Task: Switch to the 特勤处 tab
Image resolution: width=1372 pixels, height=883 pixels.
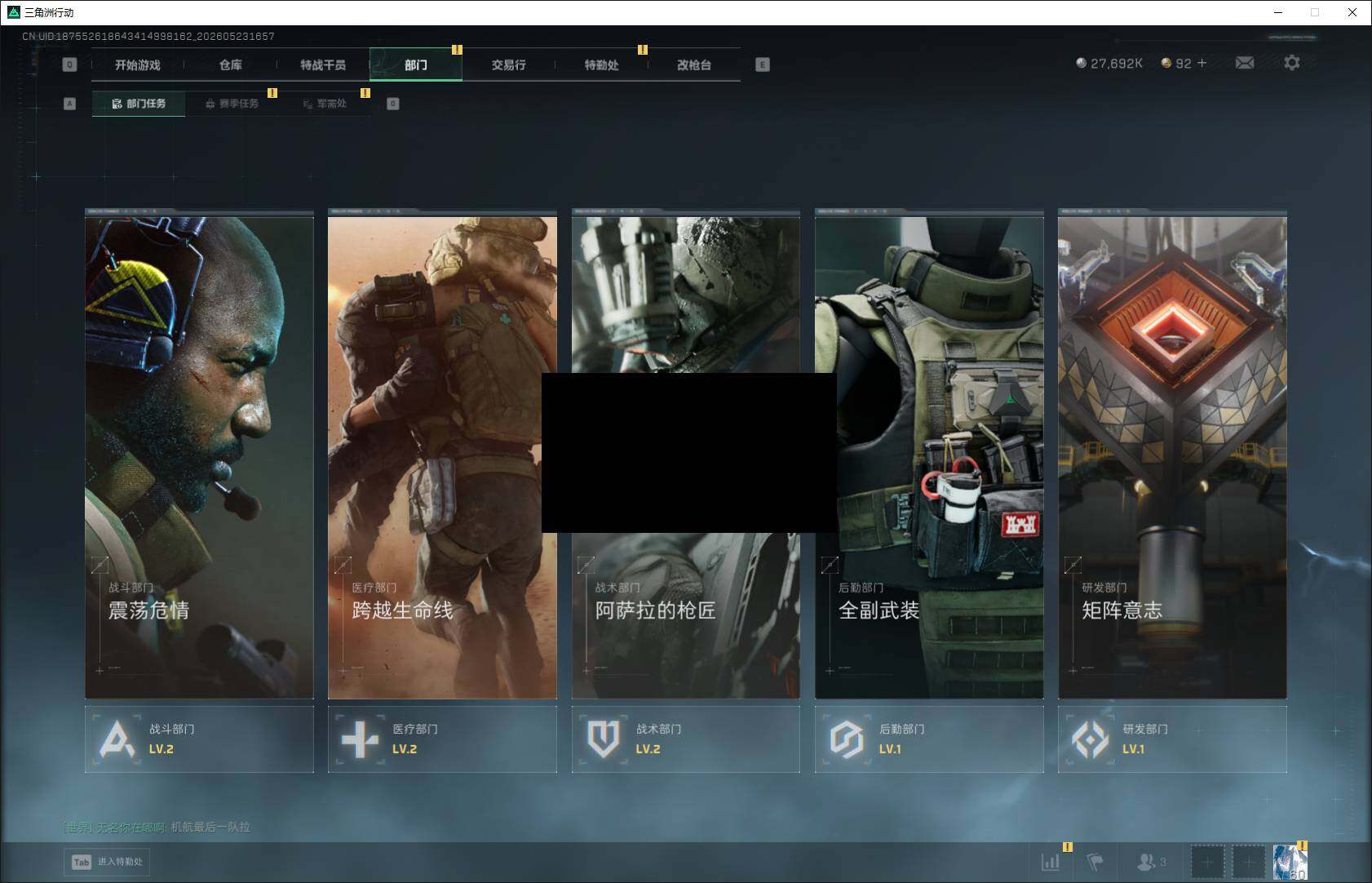Action: (602, 64)
